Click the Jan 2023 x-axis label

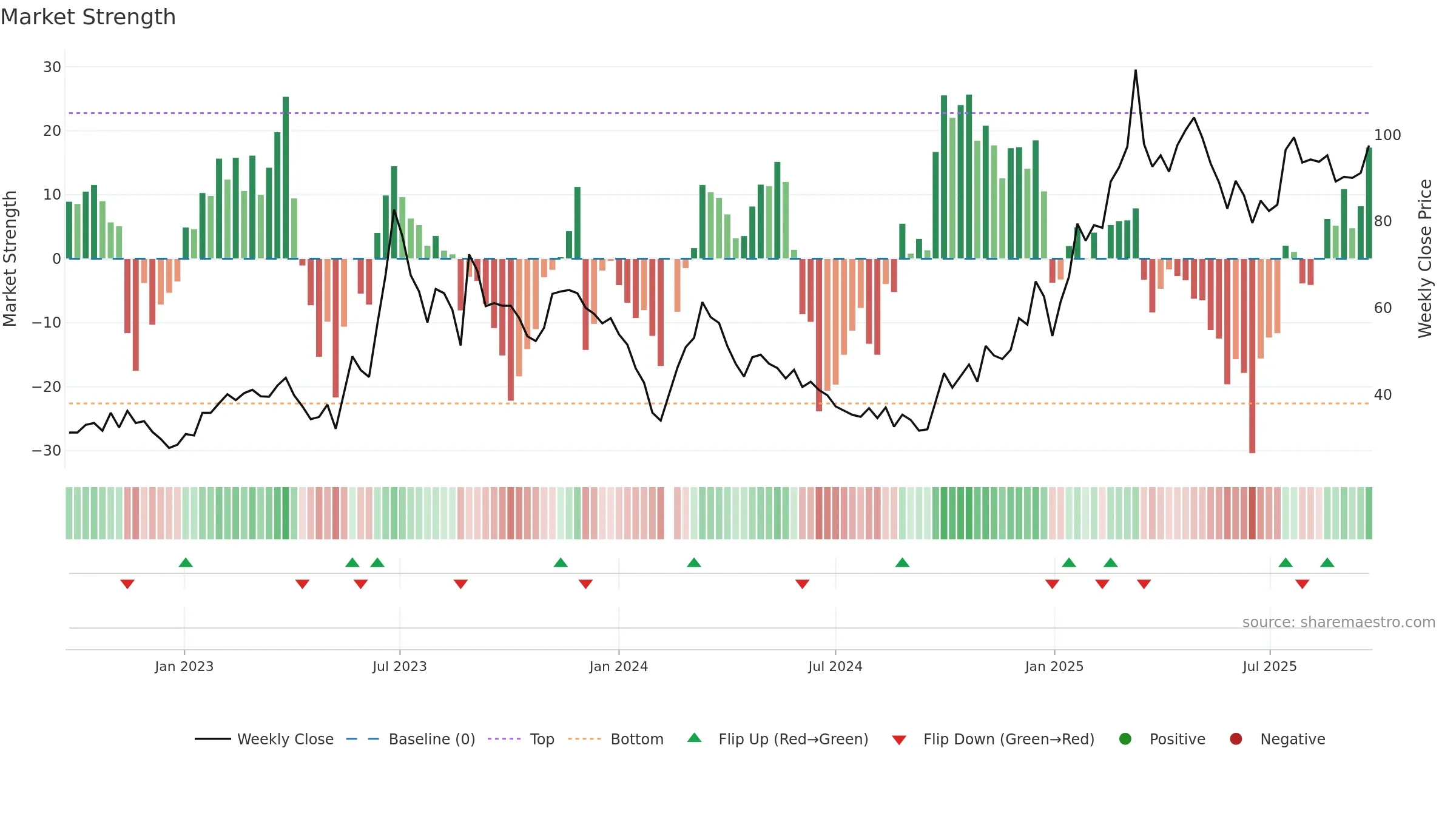coord(184,667)
